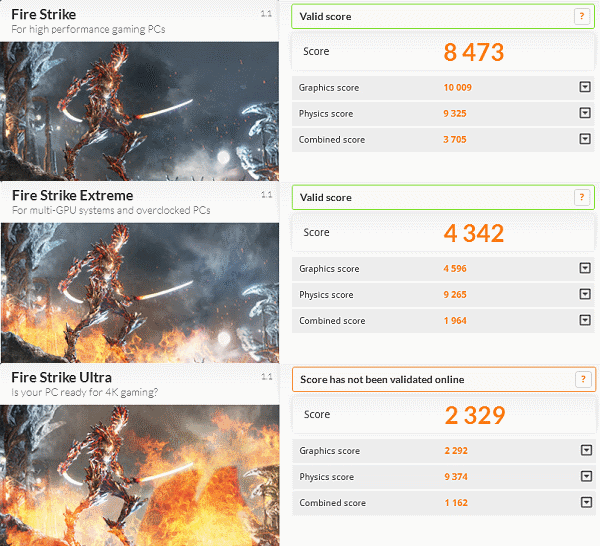Screen dimensions: 600x546
Task: Click the Fire Strike 'Valid score' banner
Action: (x=443, y=16)
